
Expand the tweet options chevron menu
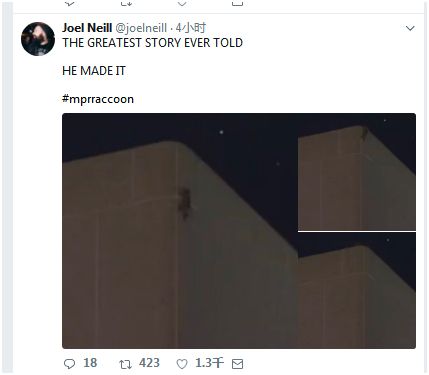click(x=410, y=28)
